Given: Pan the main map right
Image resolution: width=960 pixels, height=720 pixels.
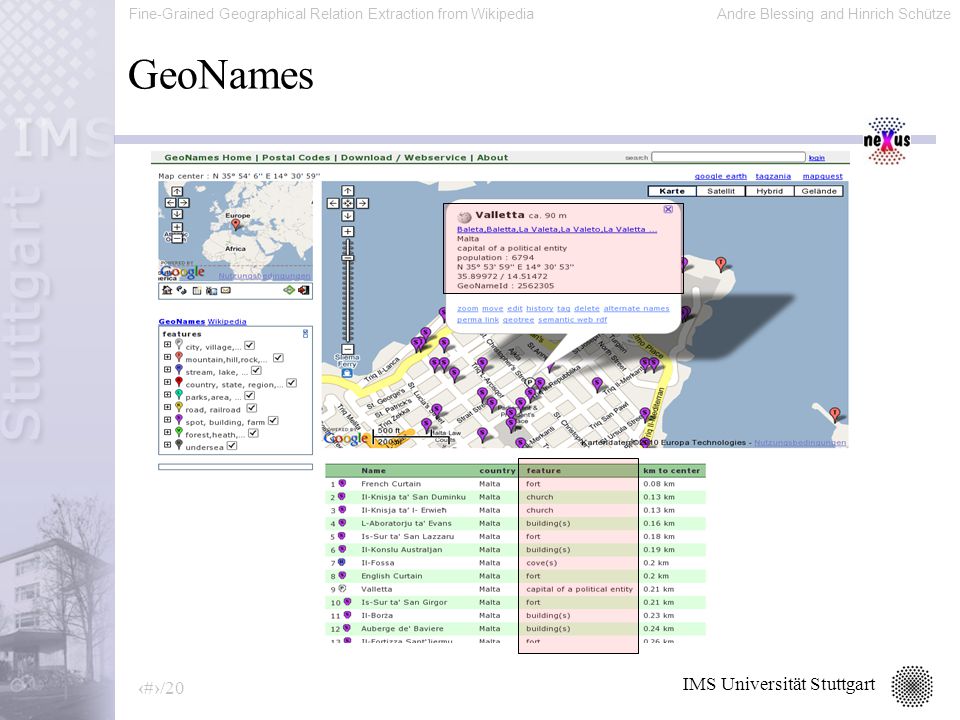Looking at the screenshot, I should point(362,203).
